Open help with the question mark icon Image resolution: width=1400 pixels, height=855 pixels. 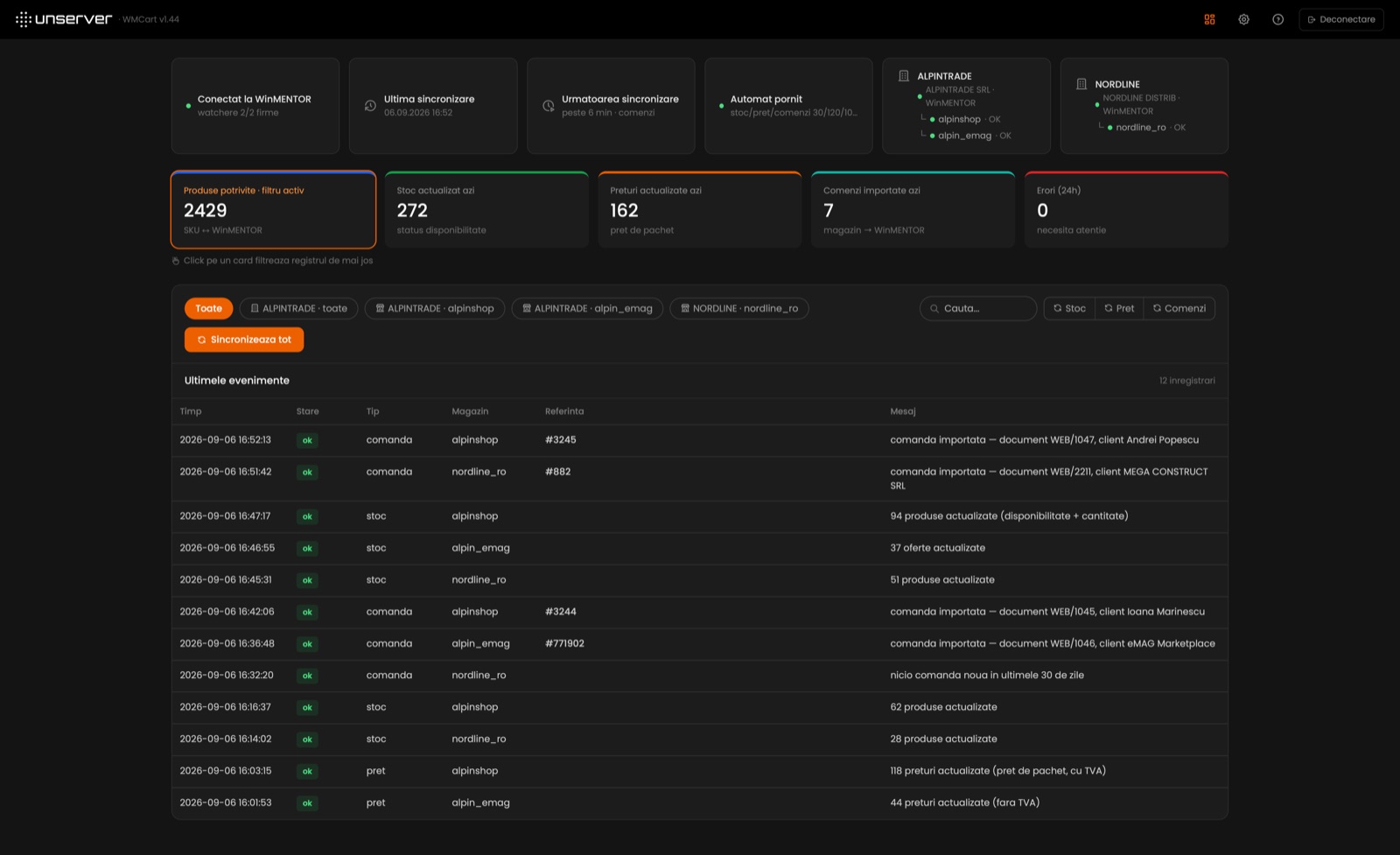point(1277,19)
